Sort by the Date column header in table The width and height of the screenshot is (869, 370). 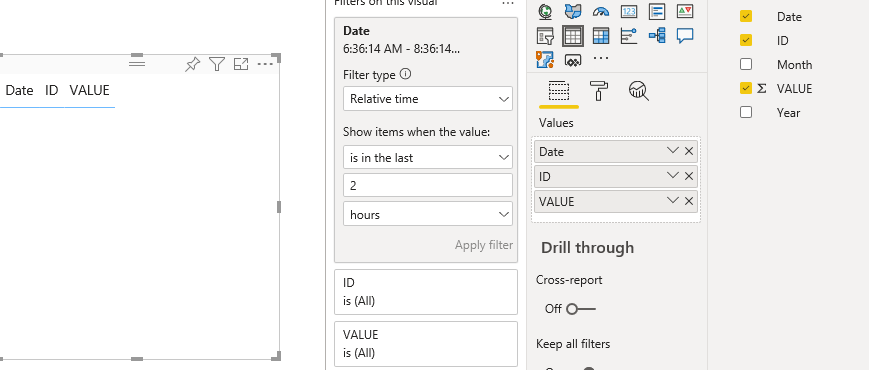tap(19, 90)
